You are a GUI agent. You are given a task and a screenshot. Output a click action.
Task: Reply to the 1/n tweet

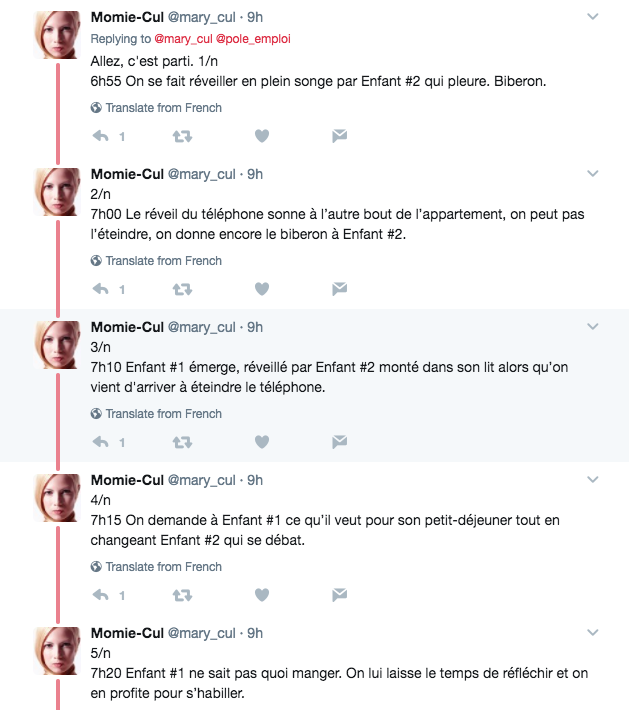(100, 136)
